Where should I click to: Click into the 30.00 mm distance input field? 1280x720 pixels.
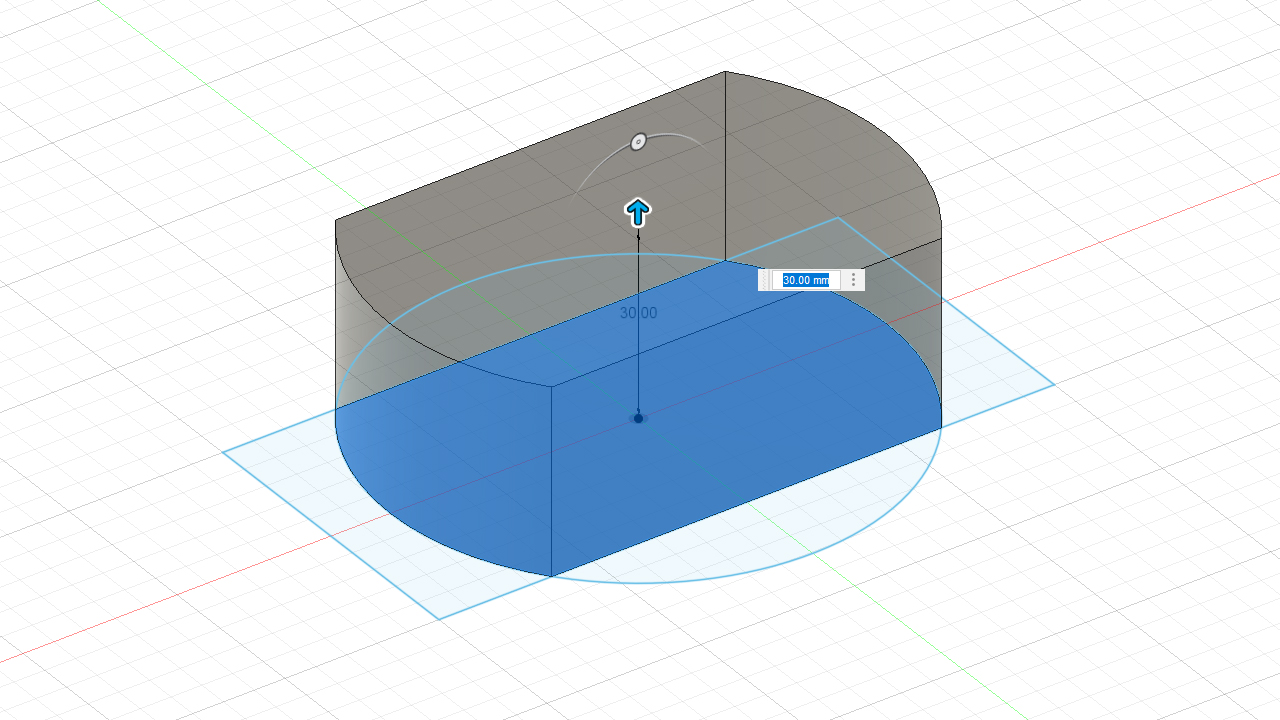(805, 280)
